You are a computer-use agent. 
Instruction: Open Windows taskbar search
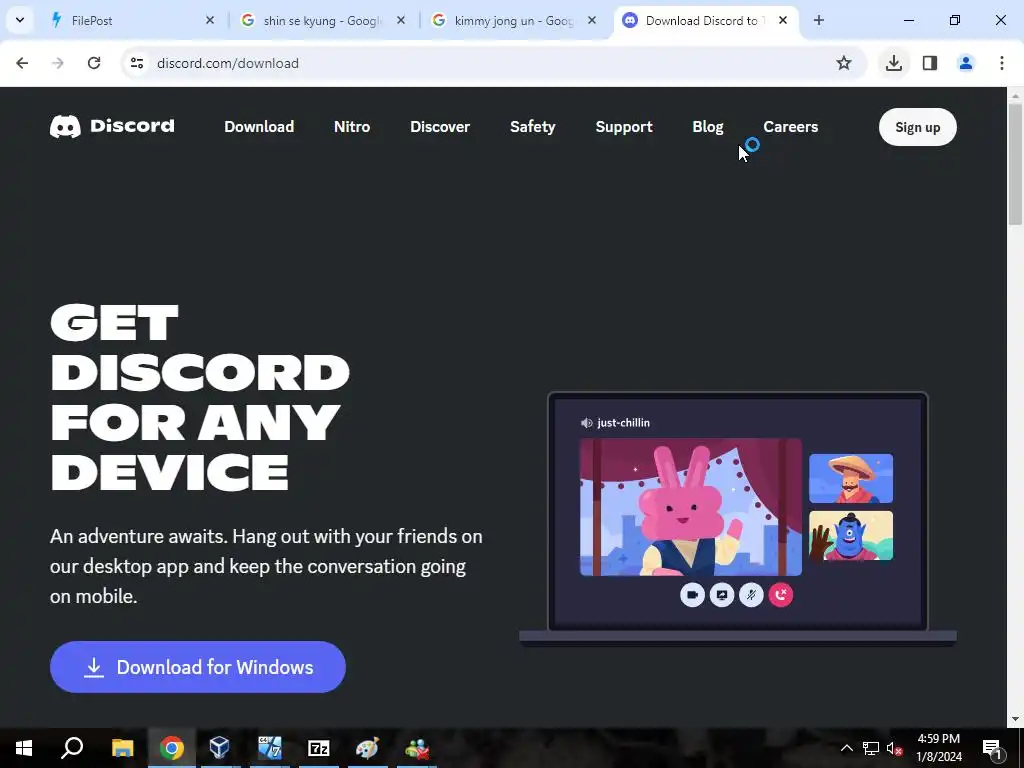(72, 748)
